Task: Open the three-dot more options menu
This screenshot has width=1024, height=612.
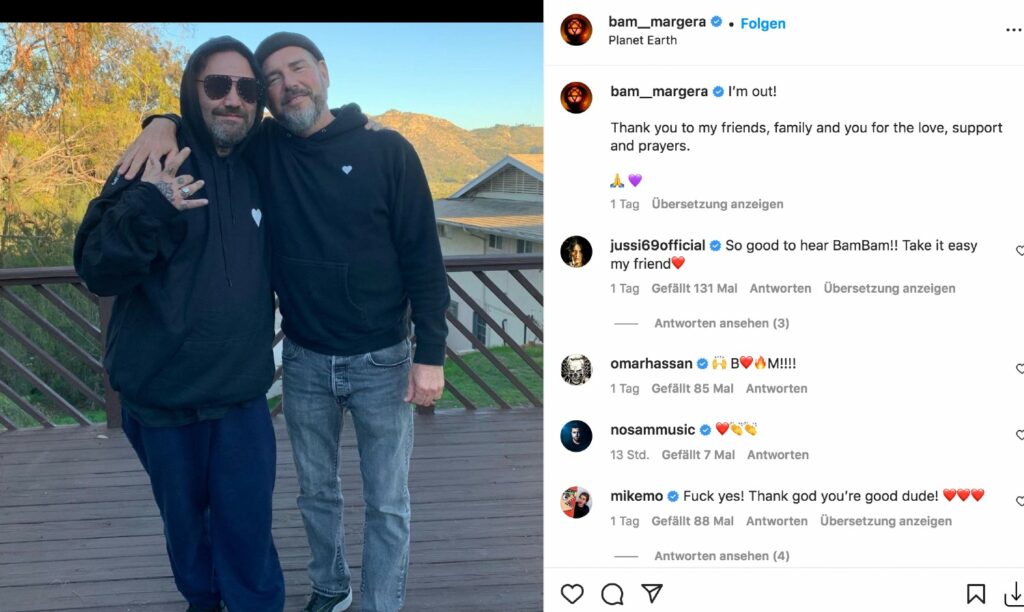Action: point(1013,30)
